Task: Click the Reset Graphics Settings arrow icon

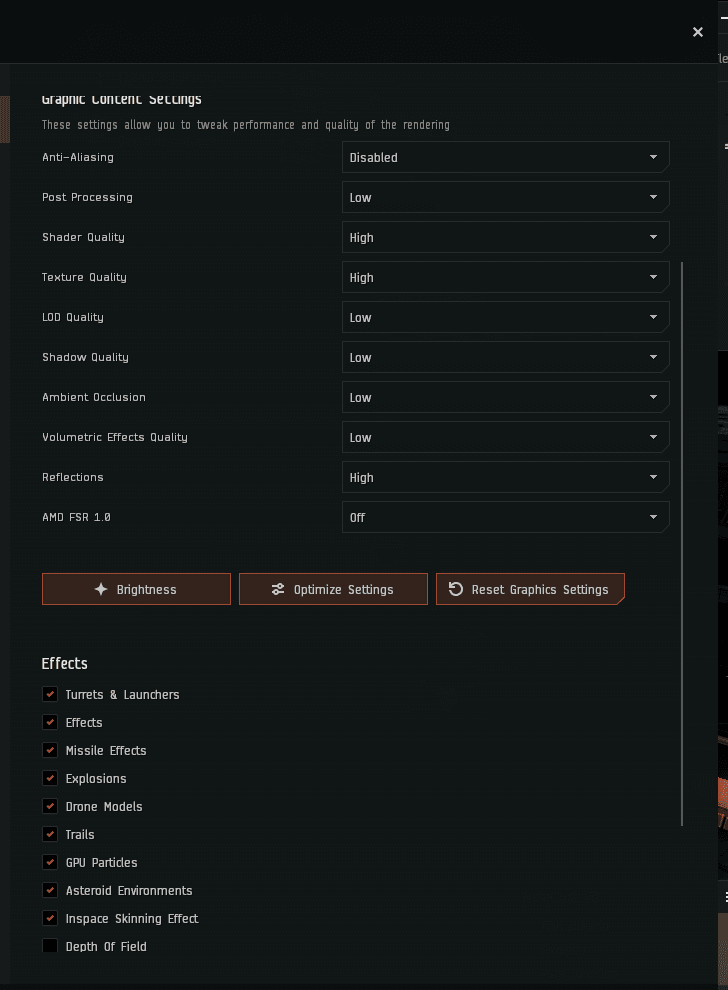Action: [x=456, y=589]
